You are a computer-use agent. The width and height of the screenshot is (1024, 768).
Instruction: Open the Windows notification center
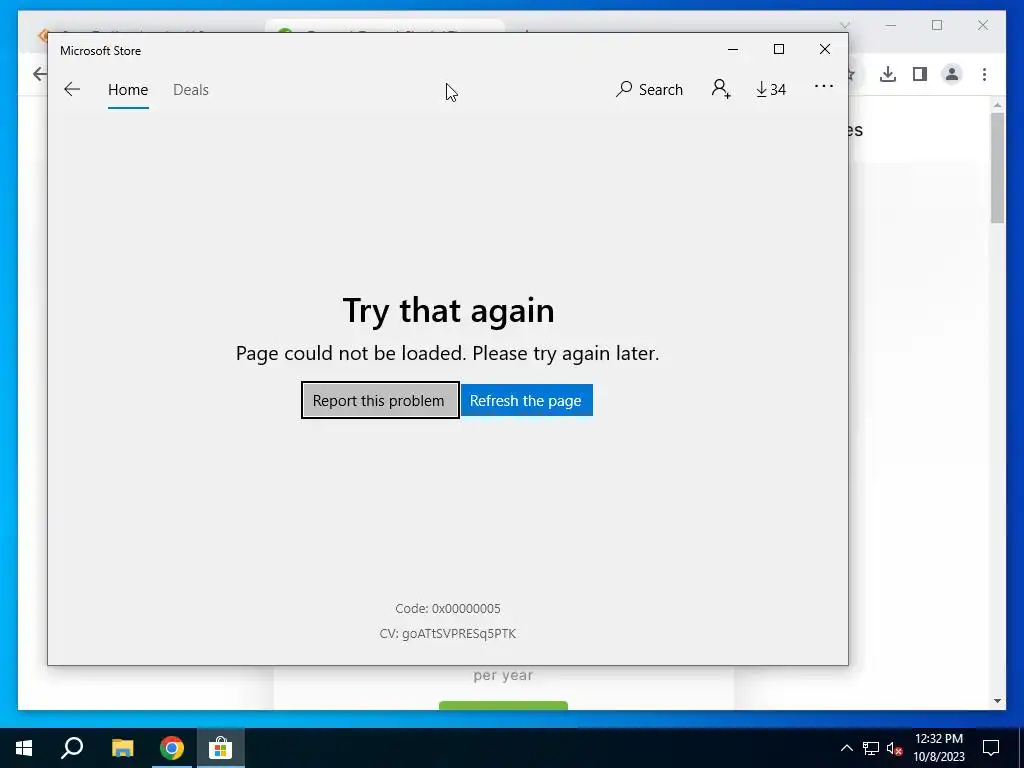[991, 748]
